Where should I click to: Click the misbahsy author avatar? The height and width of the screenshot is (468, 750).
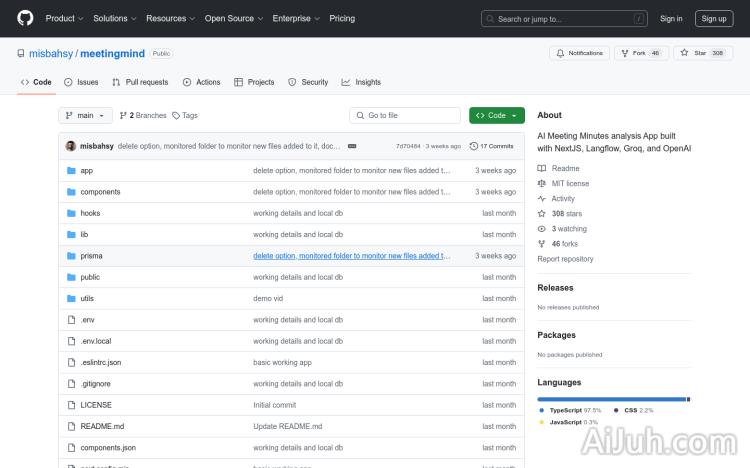tap(71, 146)
